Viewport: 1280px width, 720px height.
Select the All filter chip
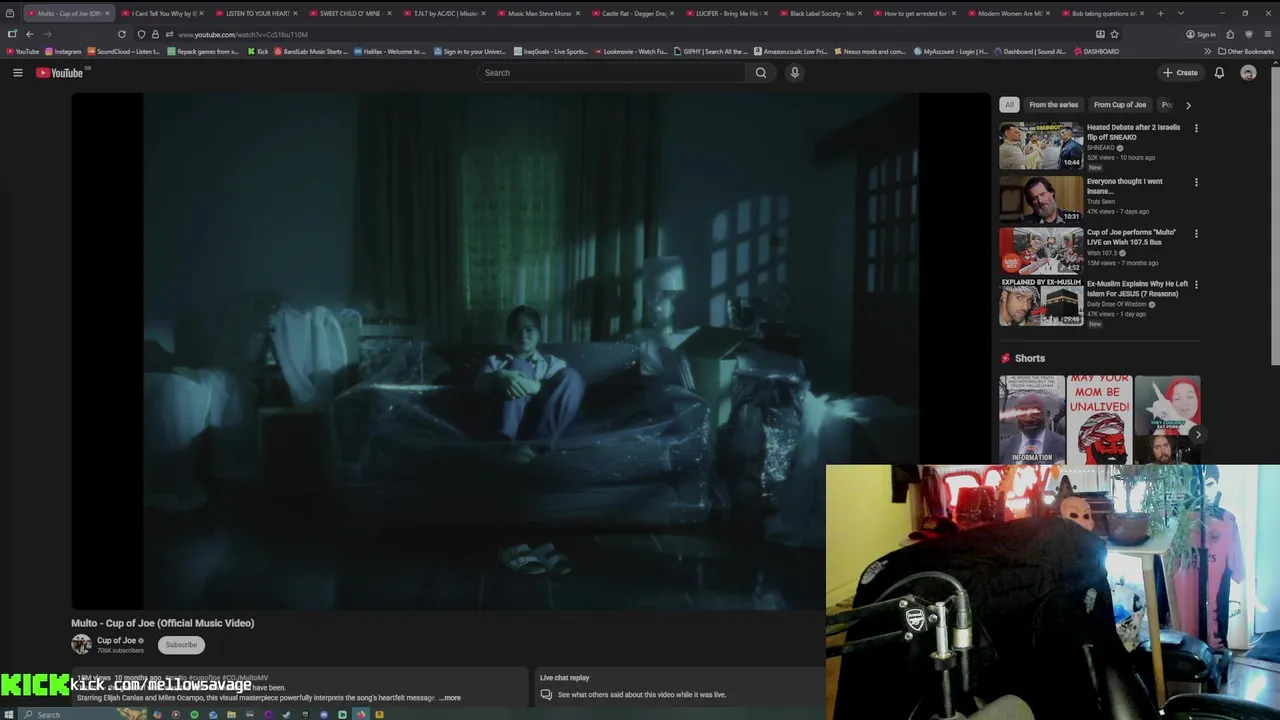(1009, 105)
